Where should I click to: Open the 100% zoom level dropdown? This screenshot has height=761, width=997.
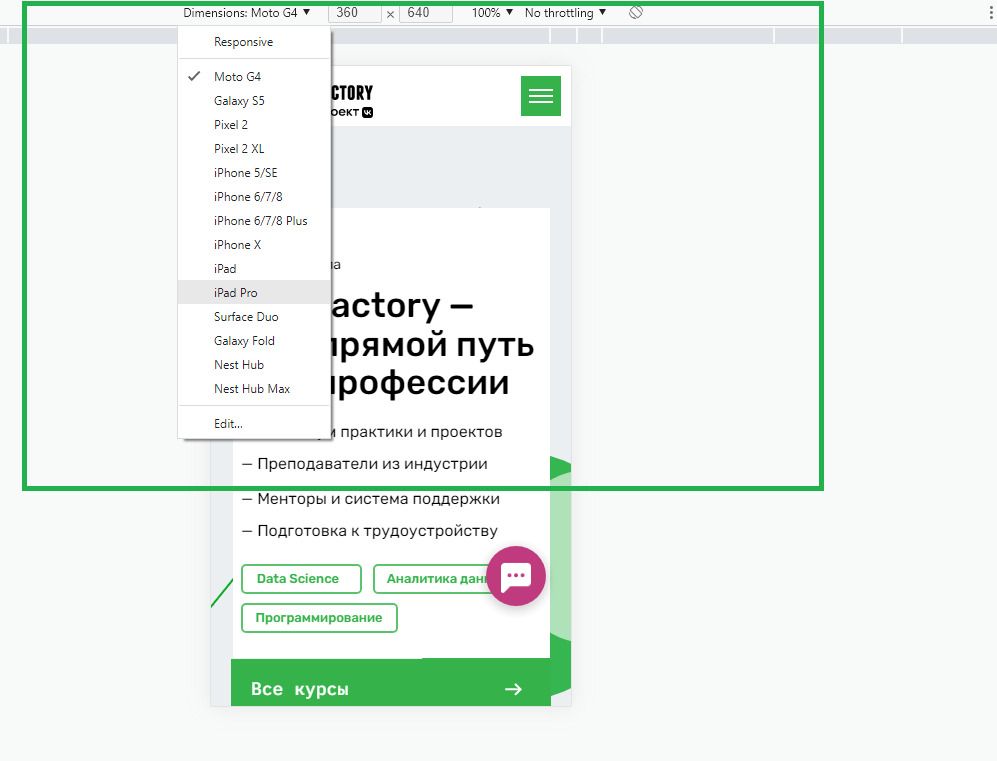pos(492,13)
